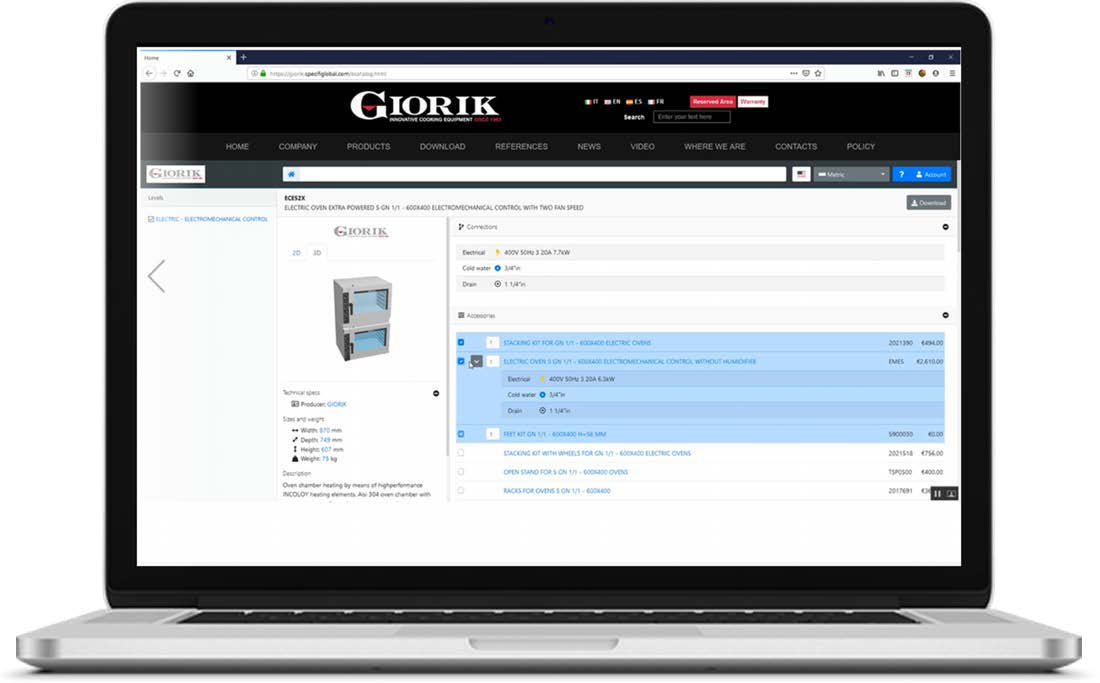Open a new browser tab with plus

(x=243, y=58)
